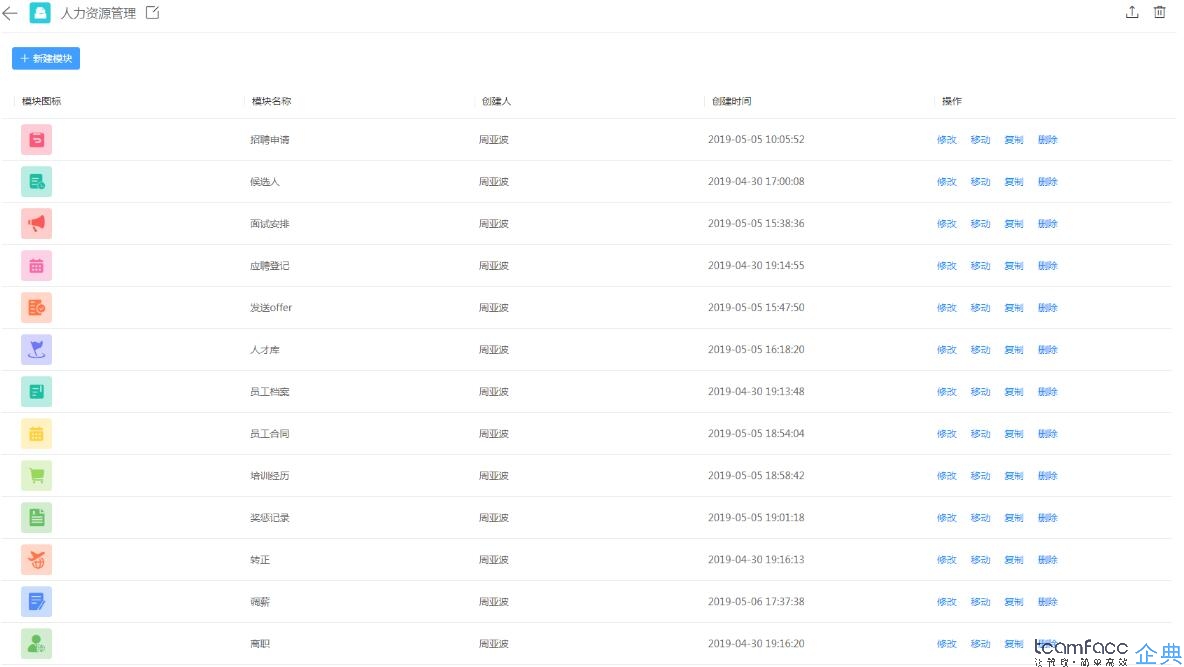1184x667 pixels.
Task: Click 移动 for 员工档案 row
Action: pyautogui.click(x=980, y=392)
